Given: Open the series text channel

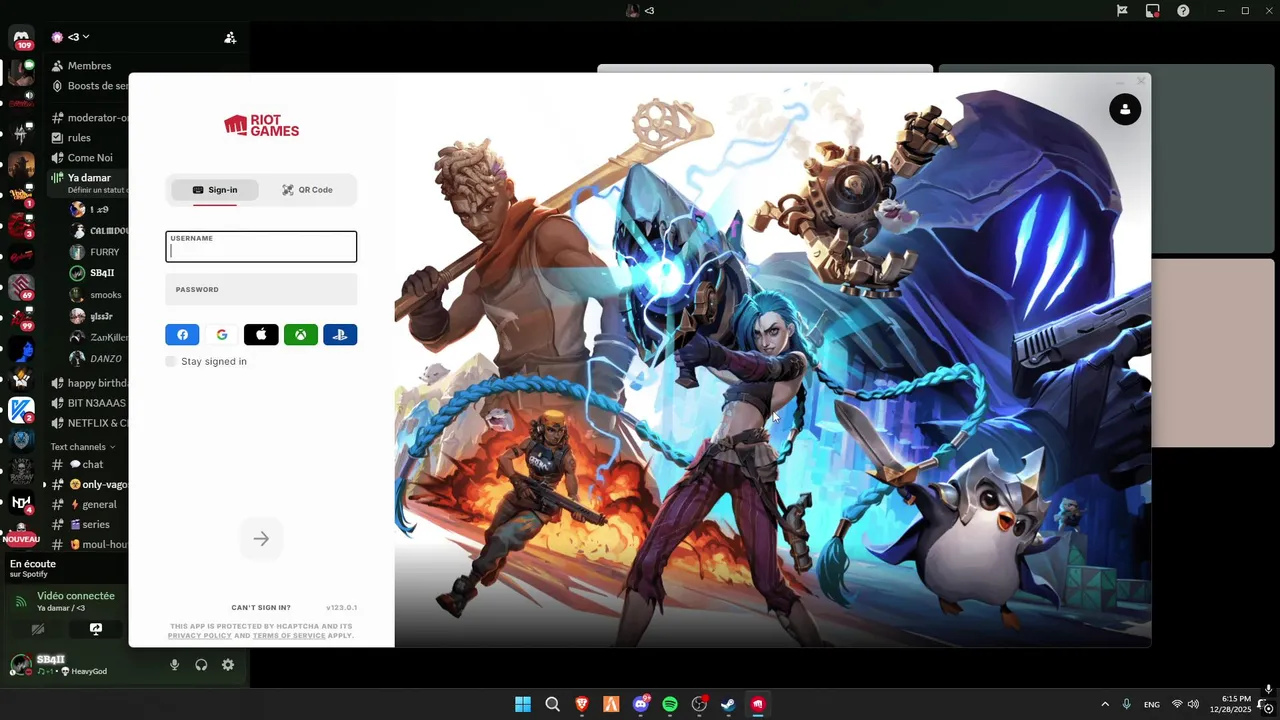Looking at the screenshot, I should pos(88,525).
